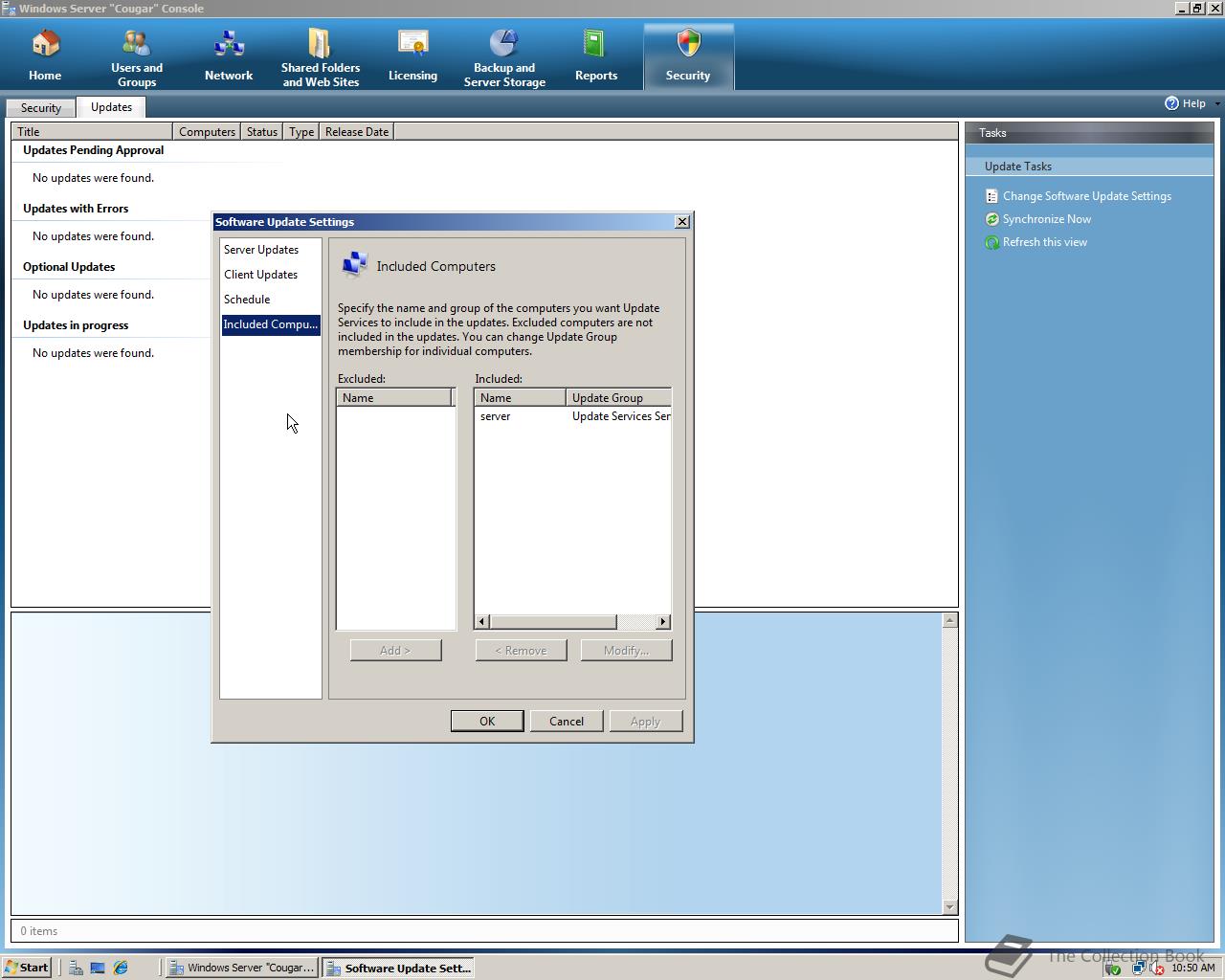1225x980 pixels.
Task: Click Show Desktop quick launch icon
Action: point(98,968)
